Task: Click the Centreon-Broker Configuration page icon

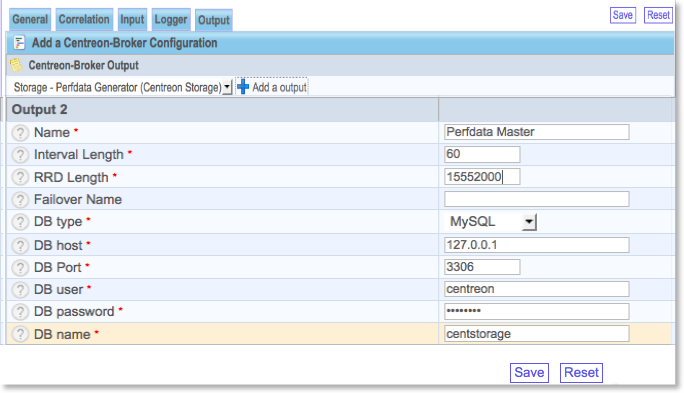Action: click(x=19, y=43)
